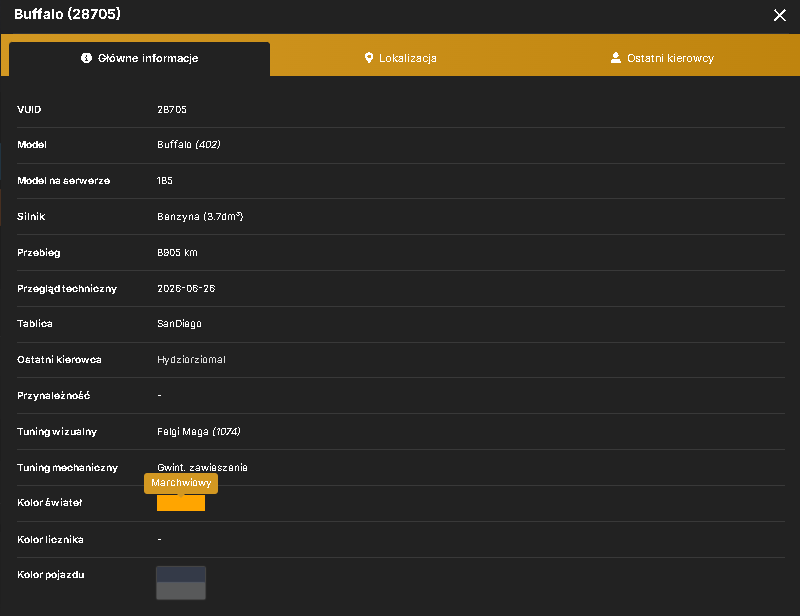Click the mileage value in km
800x616 pixels.
177,253
